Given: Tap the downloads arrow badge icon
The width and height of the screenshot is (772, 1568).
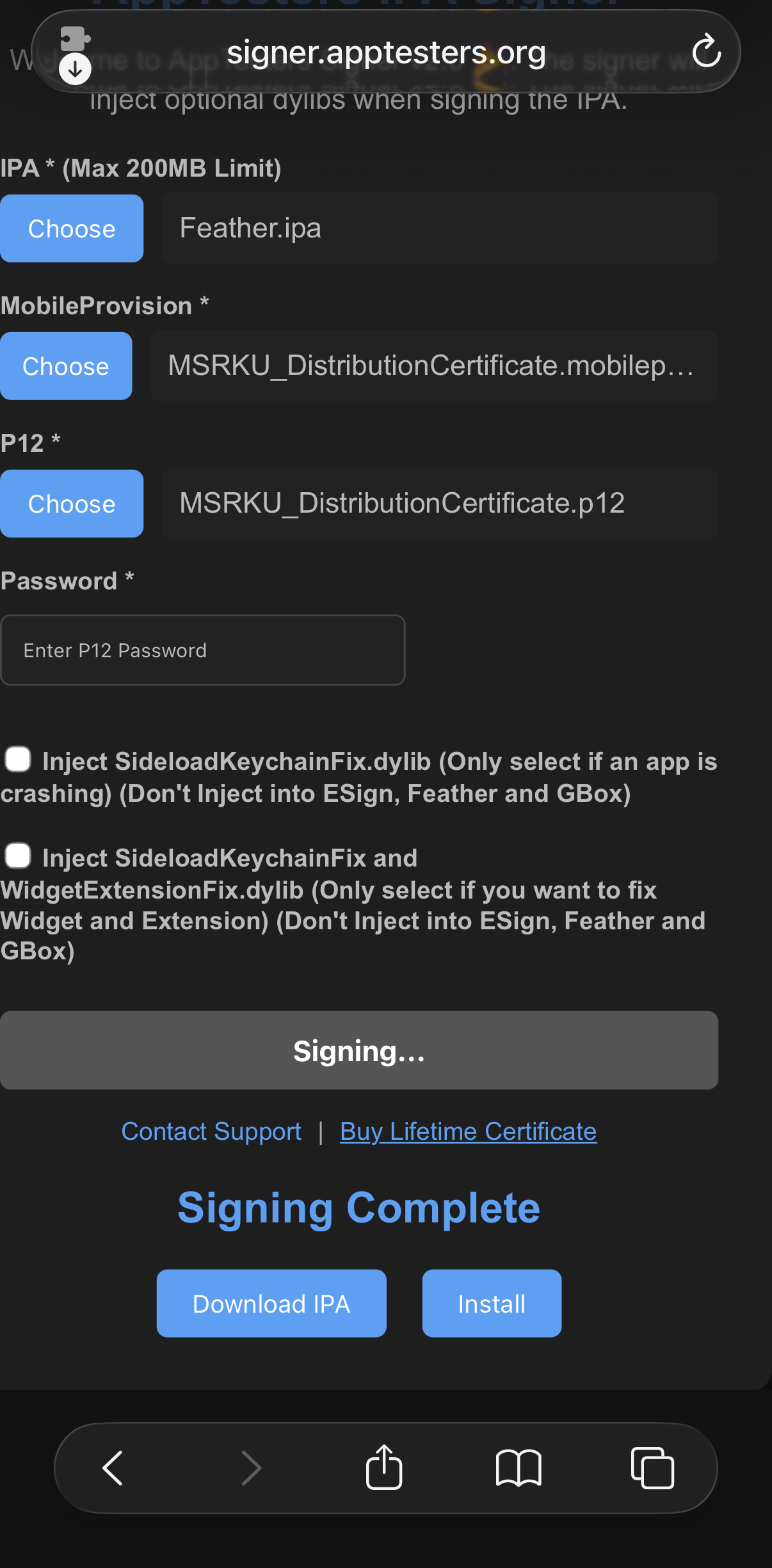Looking at the screenshot, I should point(75,68).
